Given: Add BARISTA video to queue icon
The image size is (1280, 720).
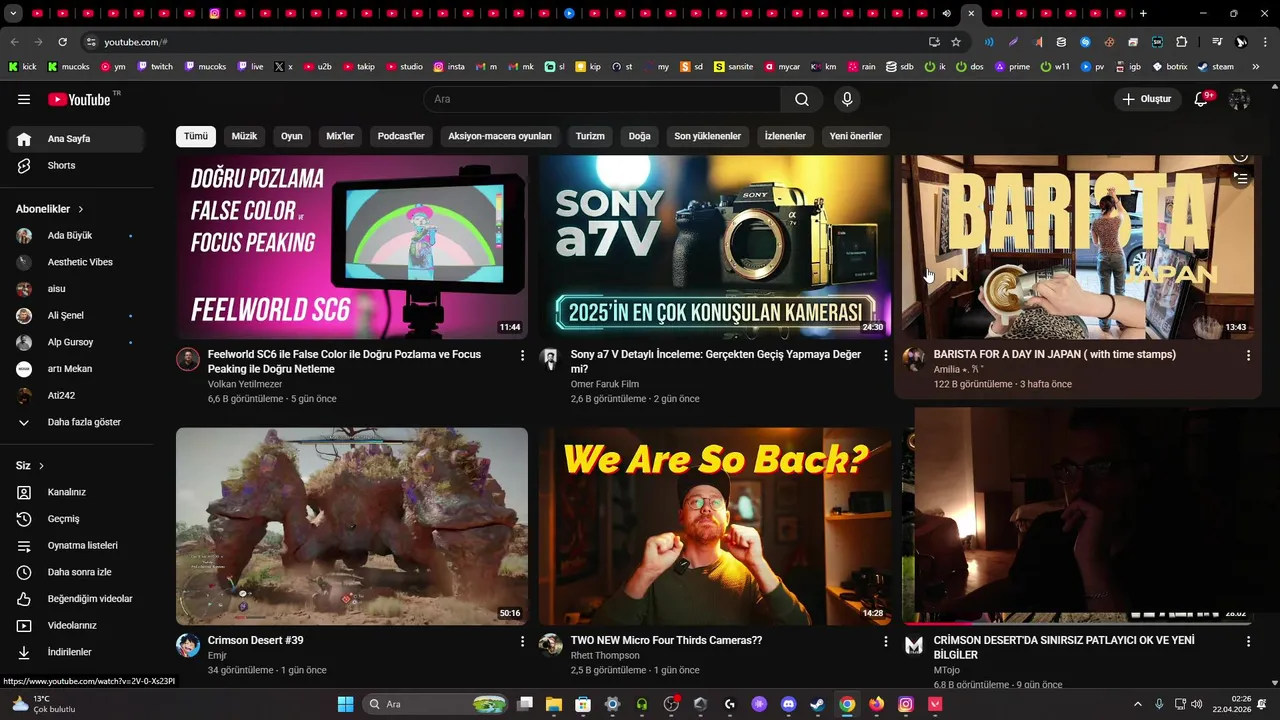Looking at the screenshot, I should [x=1240, y=179].
